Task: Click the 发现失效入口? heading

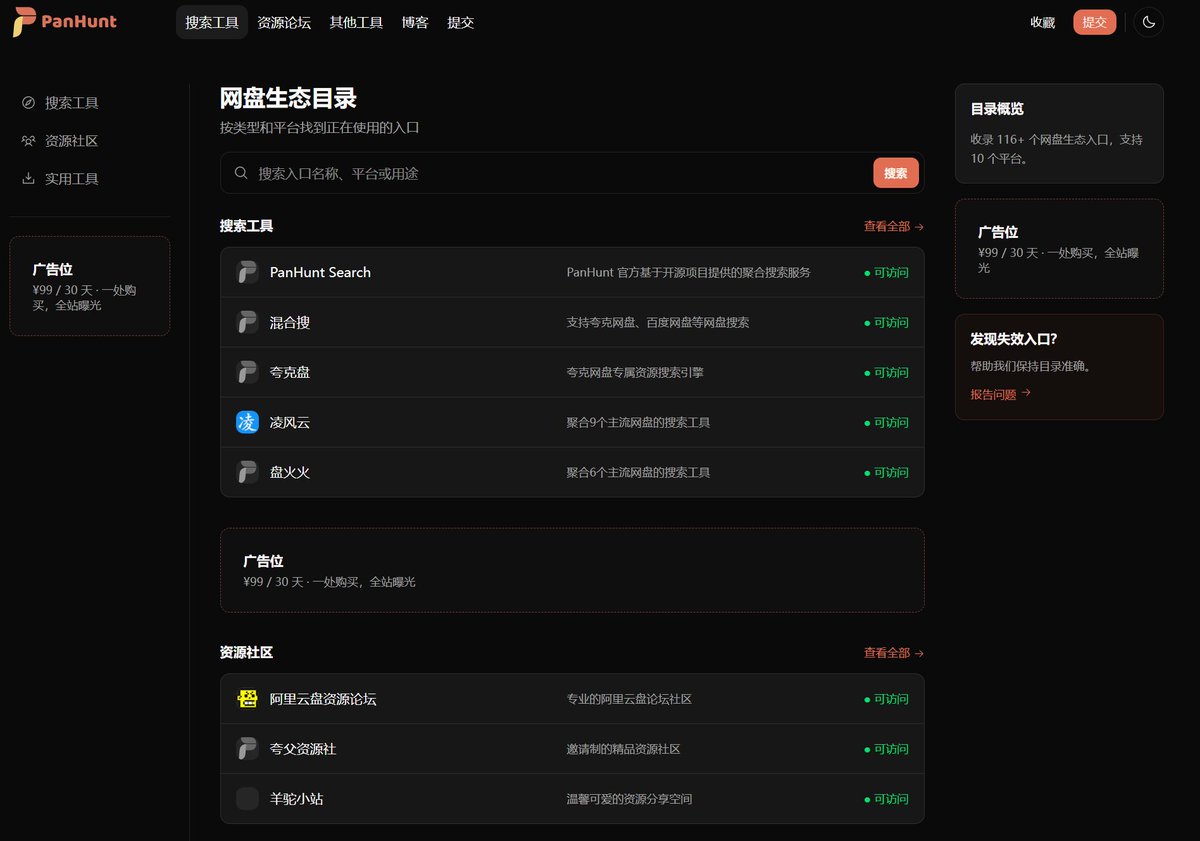Action: [1013, 339]
